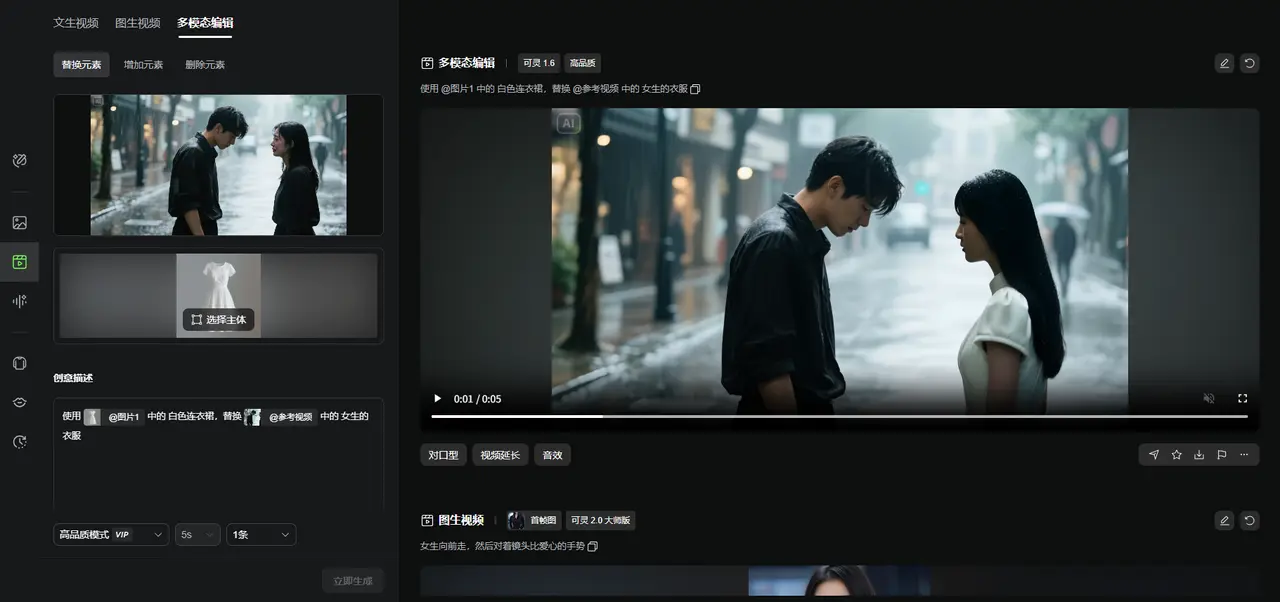The height and width of the screenshot is (602, 1280).
Task: Report the video using flag icon
Action: tap(1221, 455)
